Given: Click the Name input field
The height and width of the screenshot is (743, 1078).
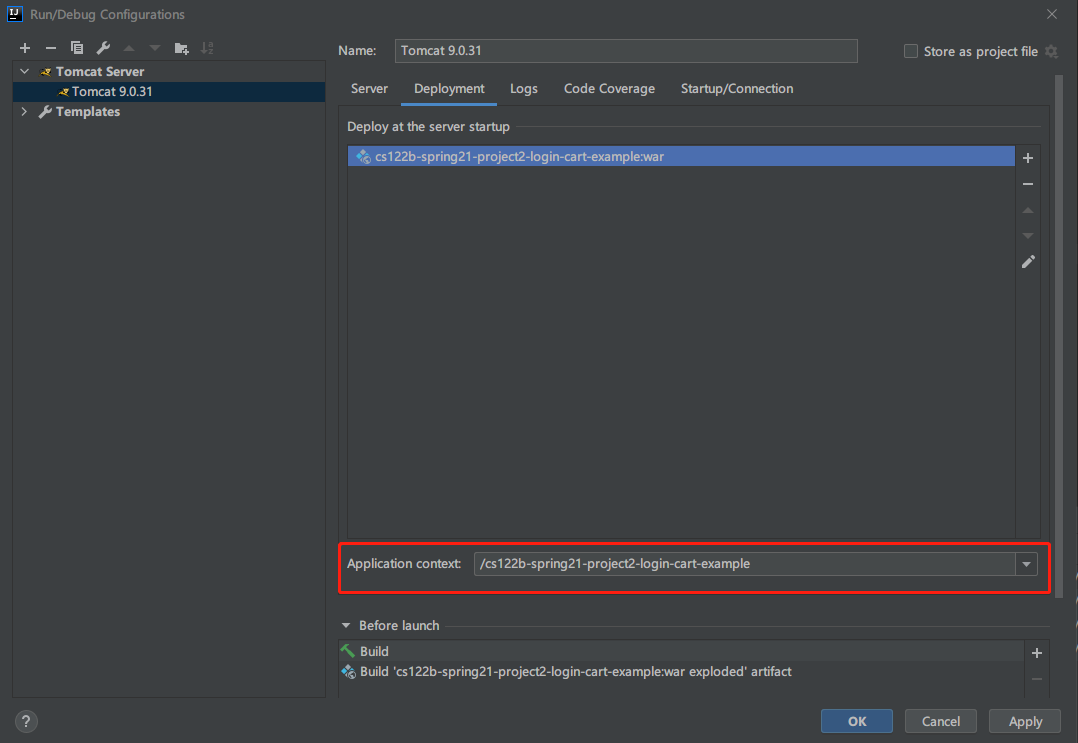Looking at the screenshot, I should (626, 51).
